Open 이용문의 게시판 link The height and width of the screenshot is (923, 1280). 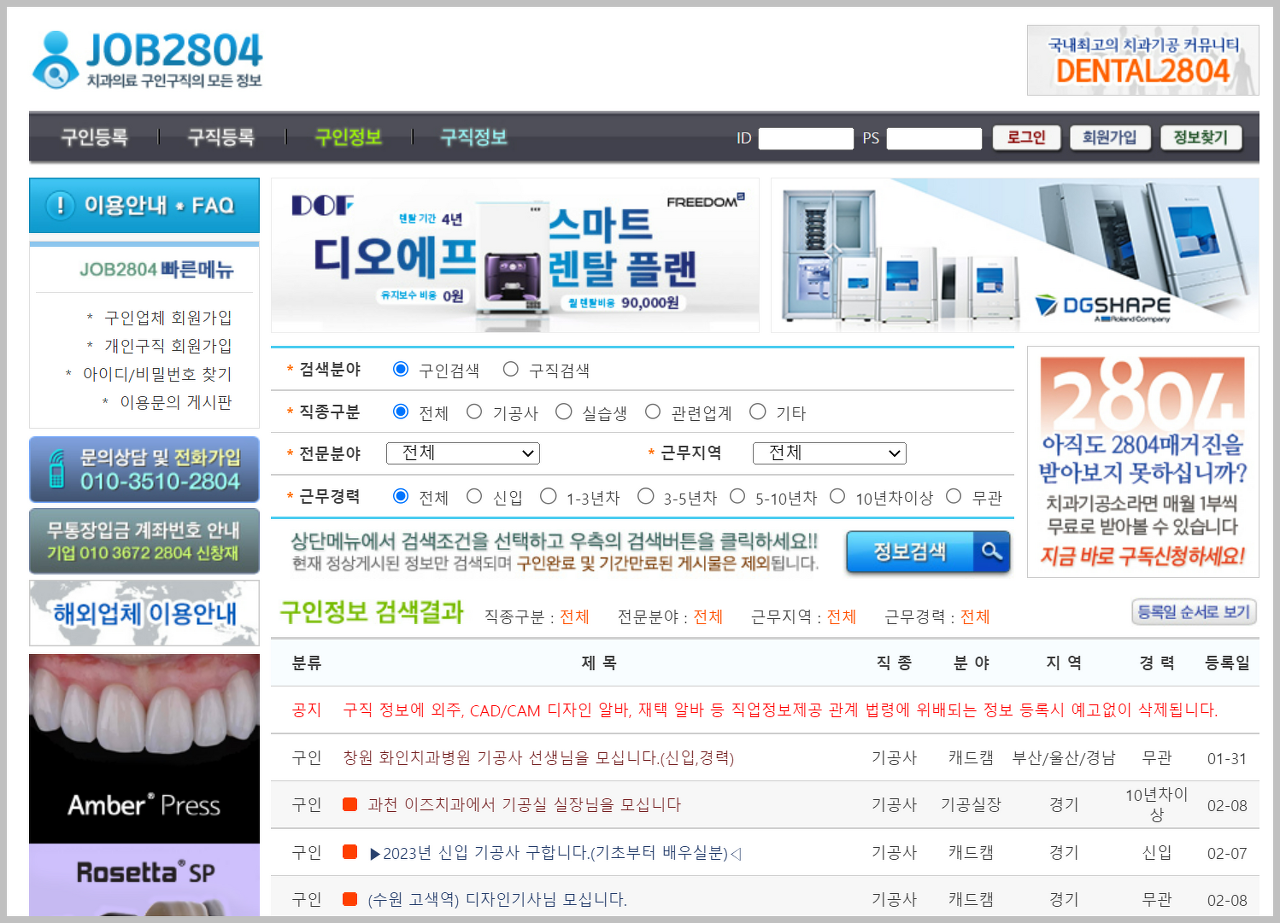[x=176, y=402]
